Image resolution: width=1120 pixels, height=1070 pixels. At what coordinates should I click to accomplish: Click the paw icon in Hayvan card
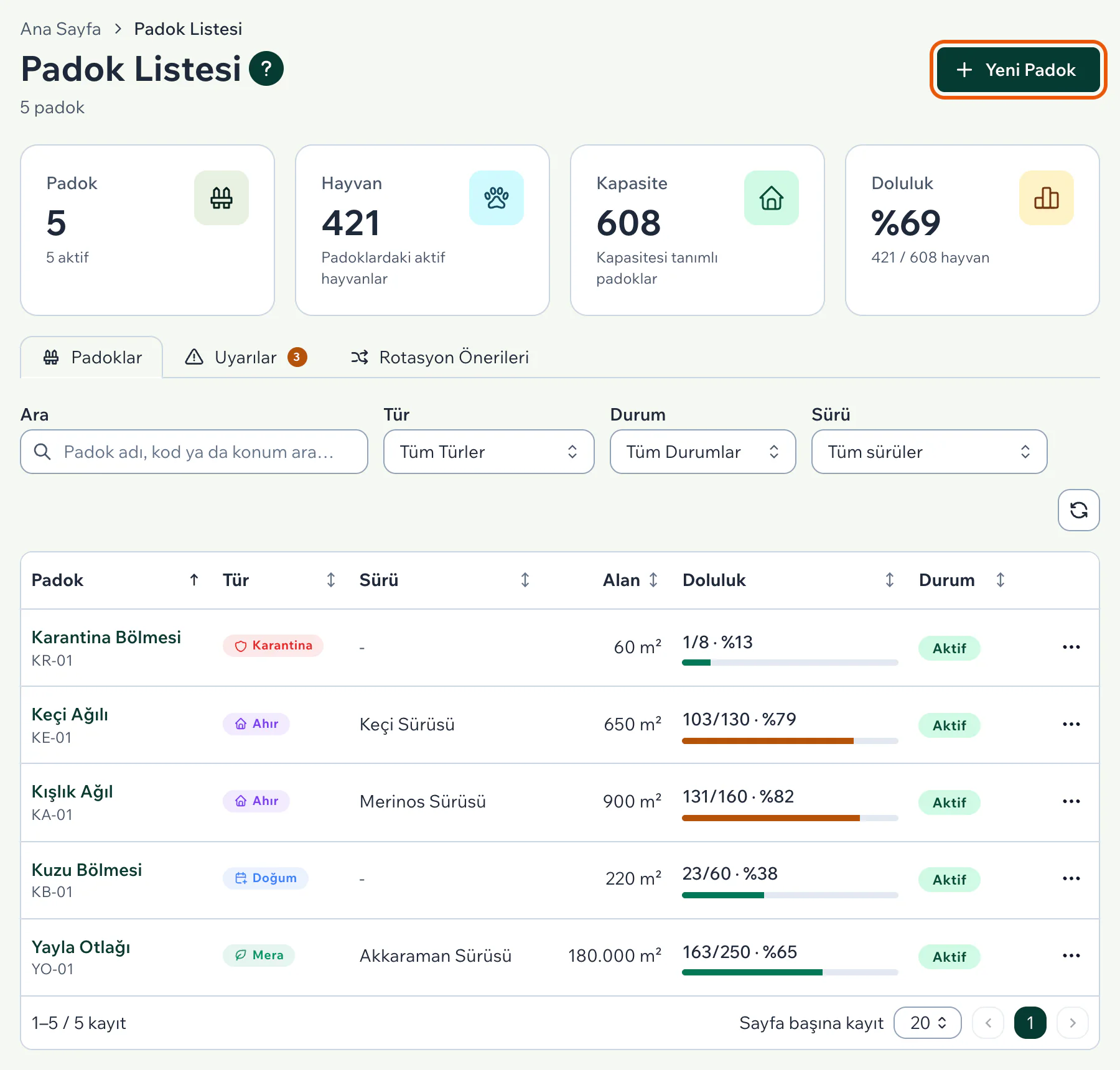[x=497, y=198]
